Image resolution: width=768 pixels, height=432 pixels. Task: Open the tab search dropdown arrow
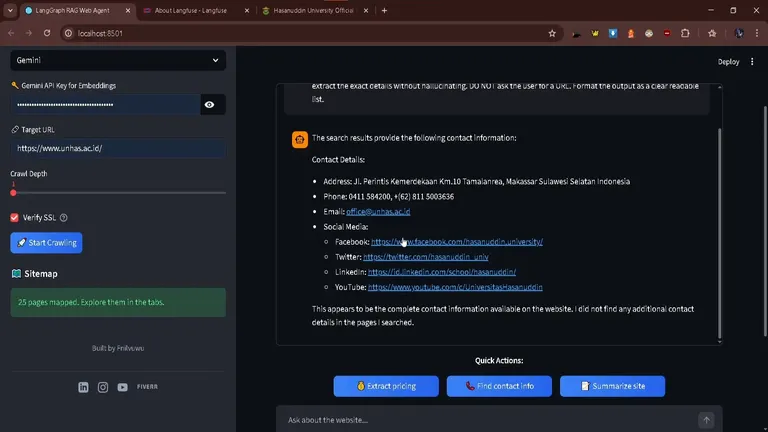click(x=10, y=10)
